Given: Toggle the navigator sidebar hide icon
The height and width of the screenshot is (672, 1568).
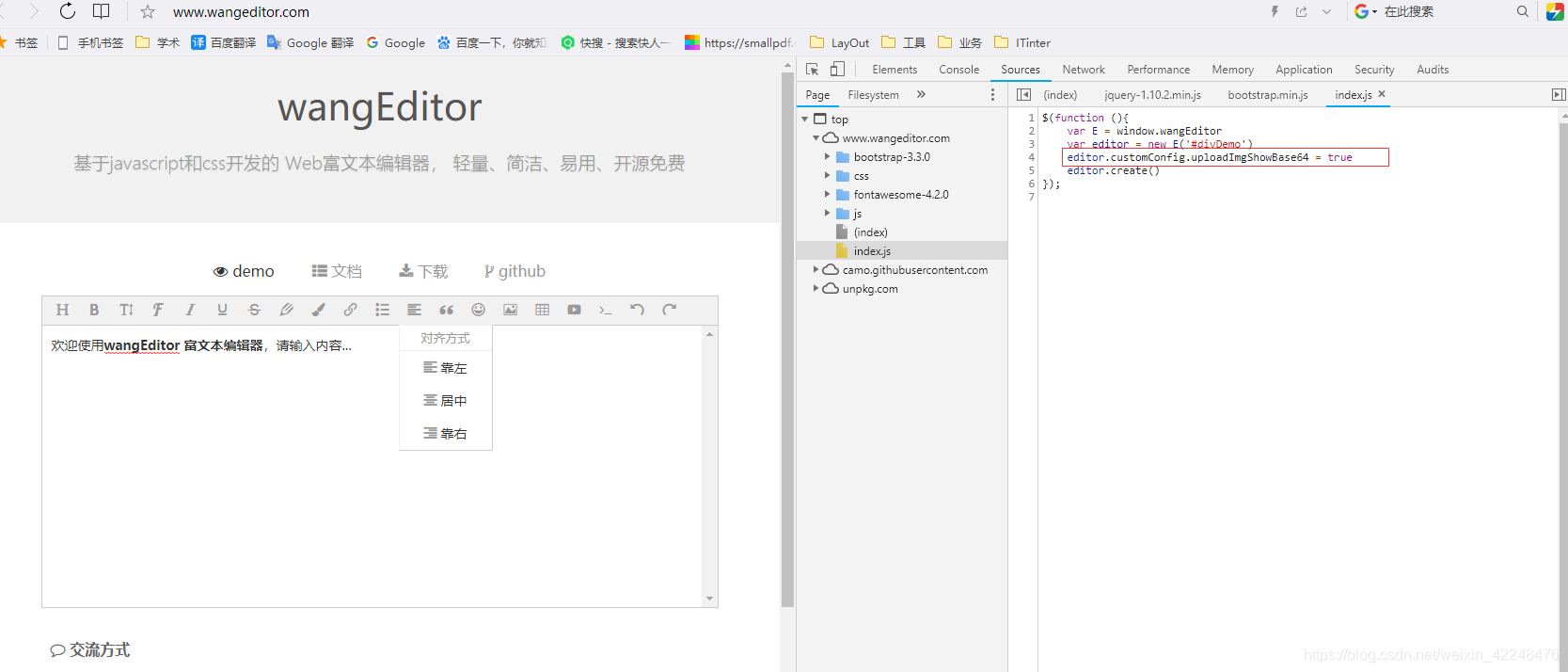Looking at the screenshot, I should point(1024,95).
